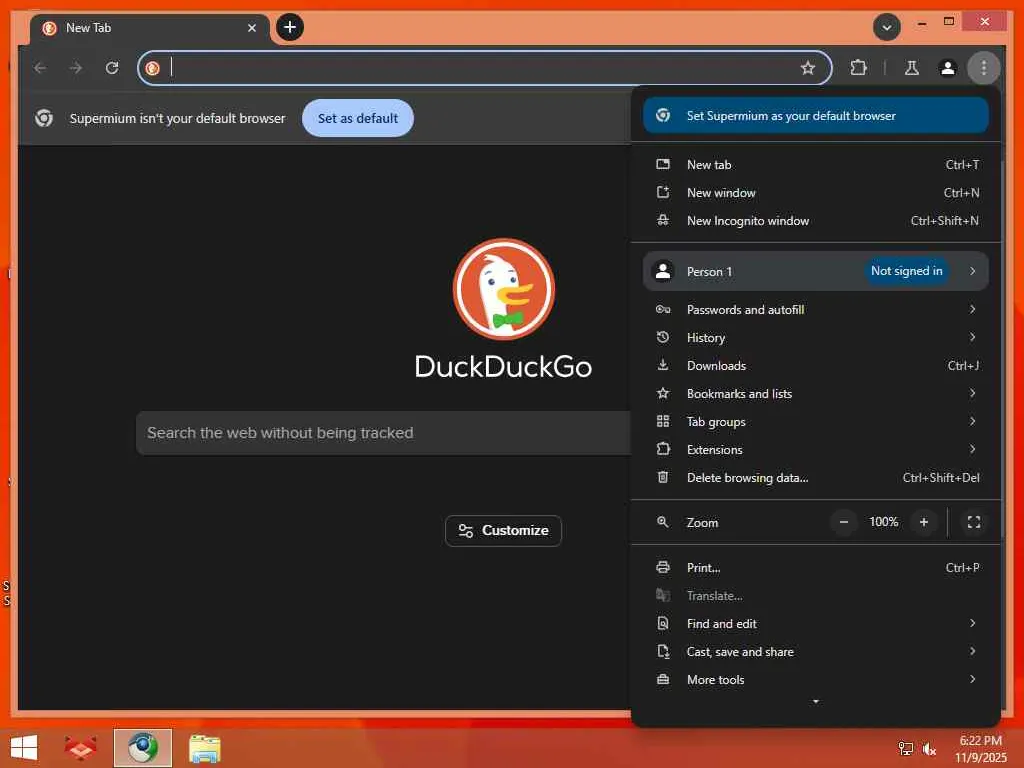Open the Windows Start button

24,748
